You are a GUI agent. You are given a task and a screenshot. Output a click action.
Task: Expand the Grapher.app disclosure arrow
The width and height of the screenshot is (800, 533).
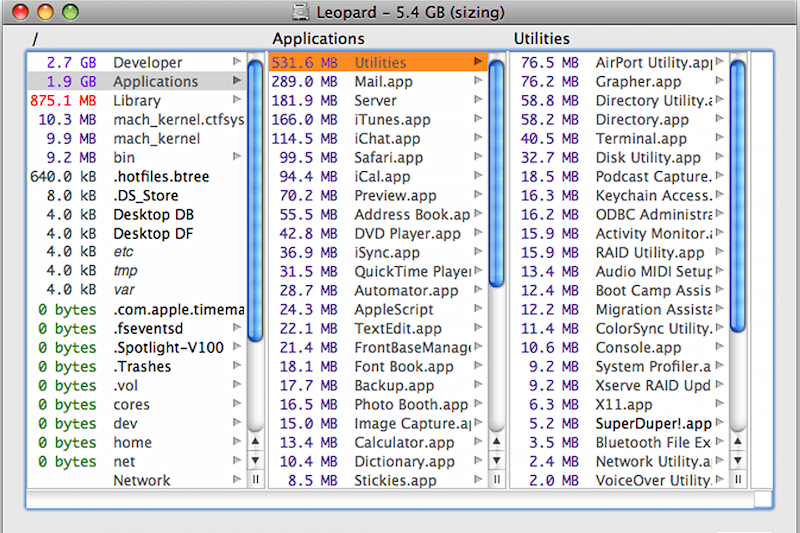tap(719, 81)
